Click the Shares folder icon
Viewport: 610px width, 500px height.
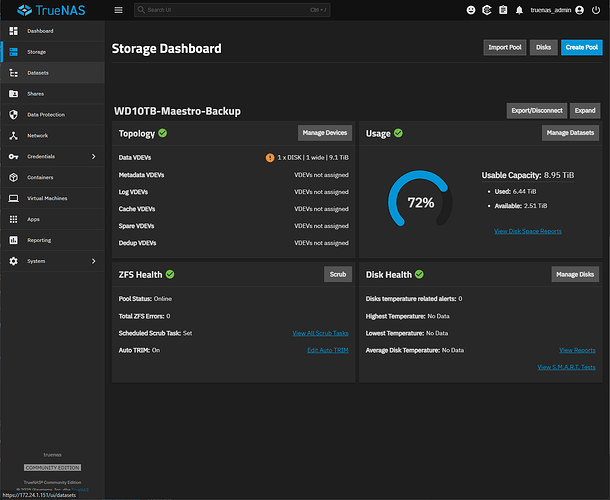click(14, 94)
